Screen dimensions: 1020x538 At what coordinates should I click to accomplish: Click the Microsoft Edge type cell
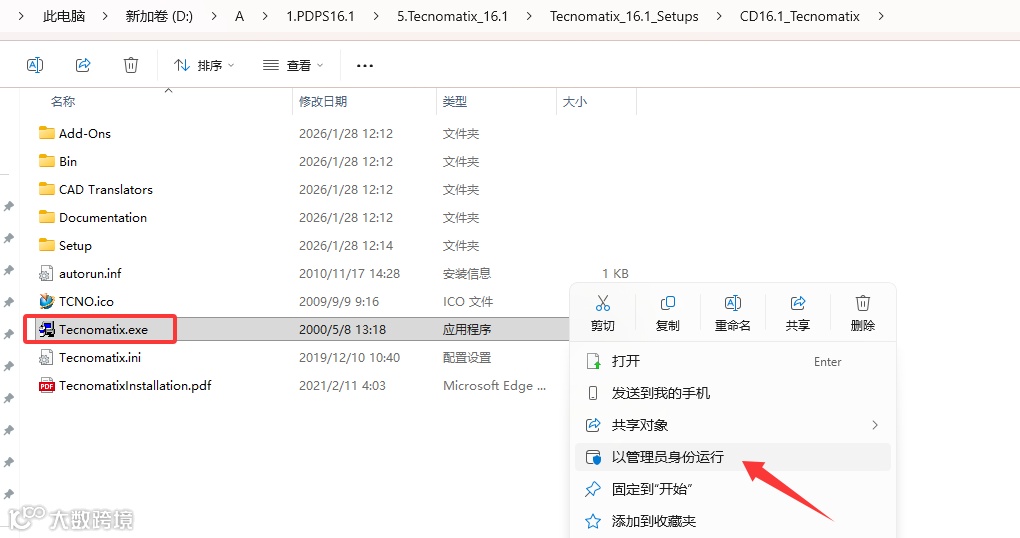tap(494, 385)
